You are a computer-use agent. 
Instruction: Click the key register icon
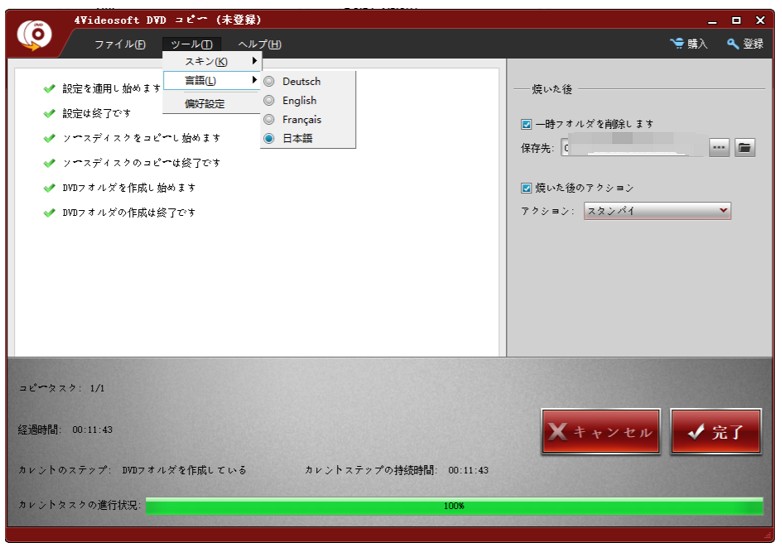point(733,44)
